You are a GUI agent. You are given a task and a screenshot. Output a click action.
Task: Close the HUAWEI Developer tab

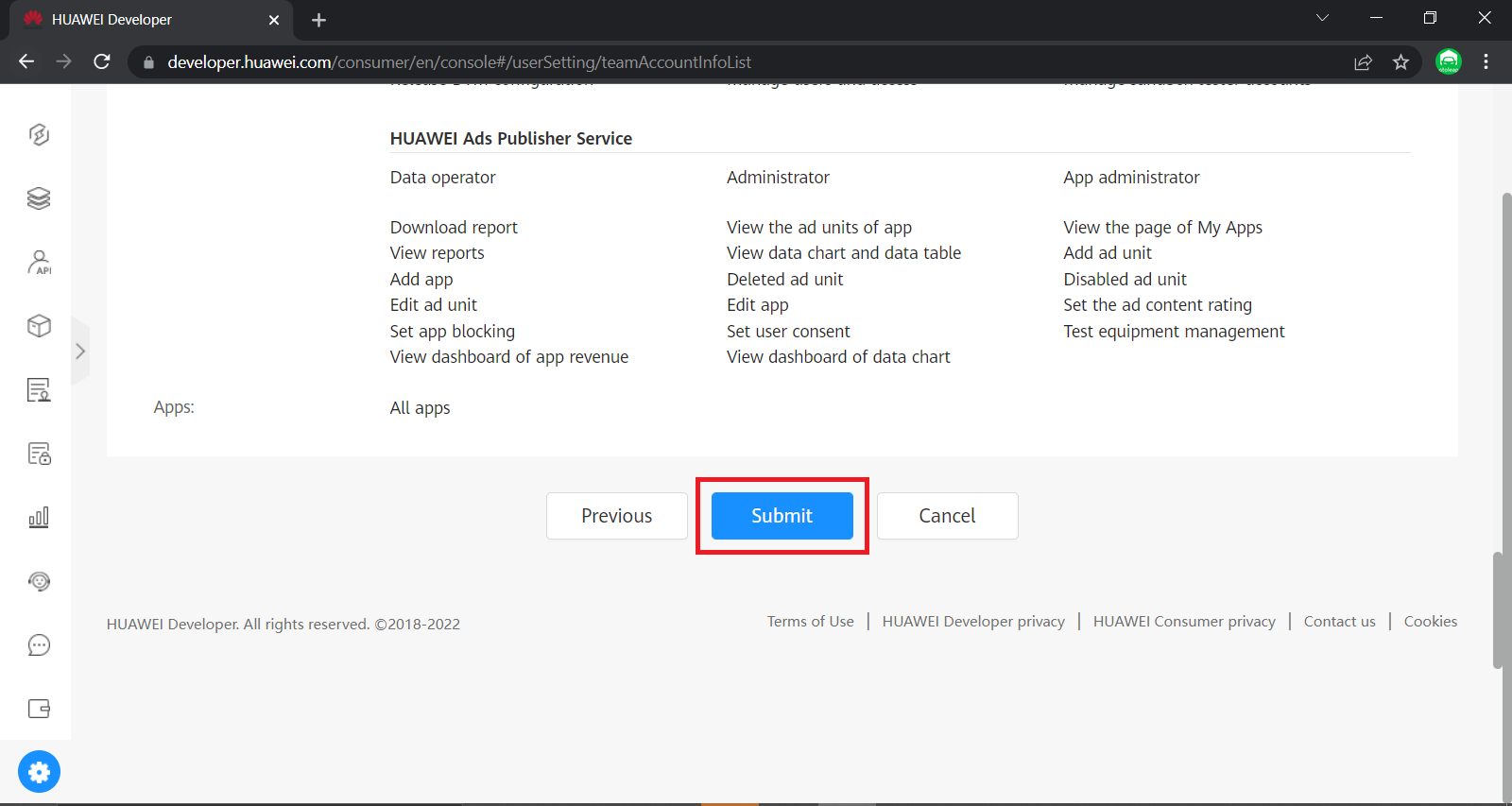(274, 20)
